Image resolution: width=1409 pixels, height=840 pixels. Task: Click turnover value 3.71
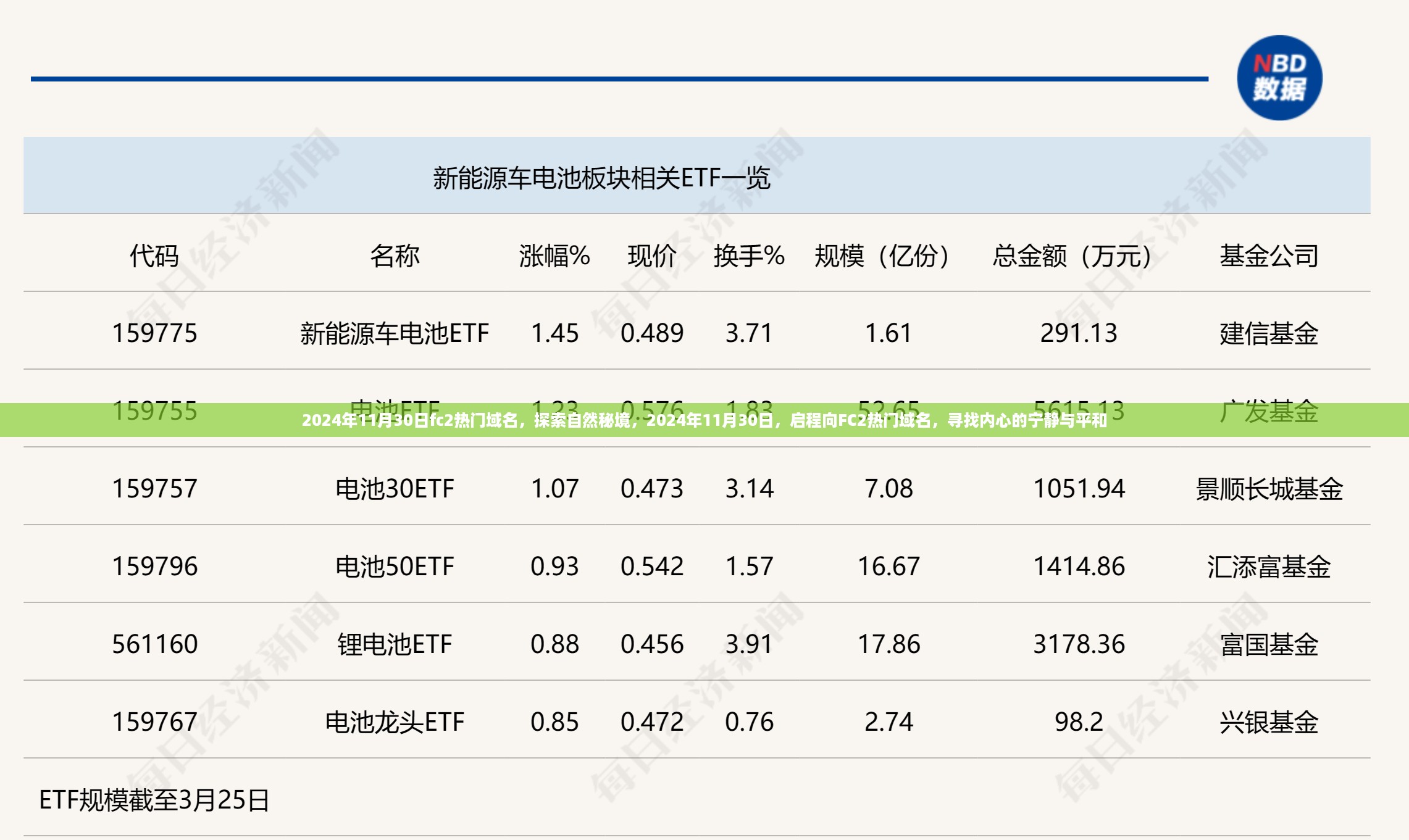pos(749,333)
